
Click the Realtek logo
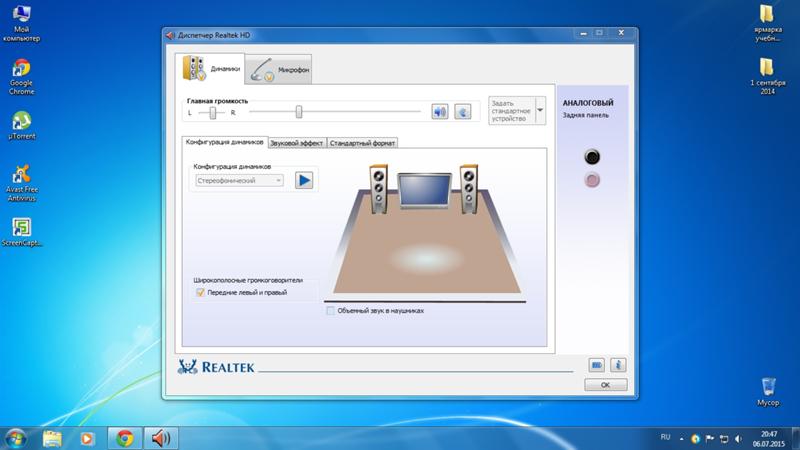[x=215, y=367]
